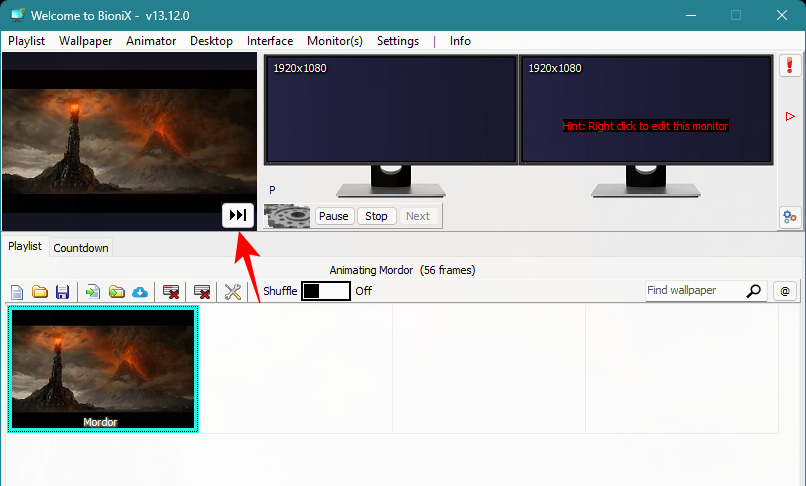Screen dimensions: 806x486
Task: Toggle the Shuffle switch
Action: pyautogui.click(x=326, y=291)
